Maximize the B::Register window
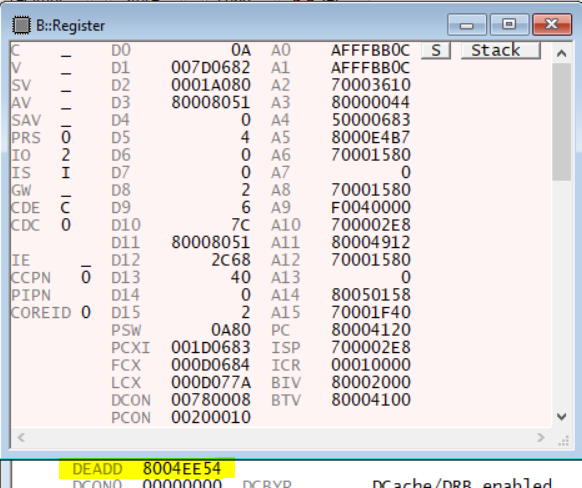582x488 pixels. pos(509,25)
